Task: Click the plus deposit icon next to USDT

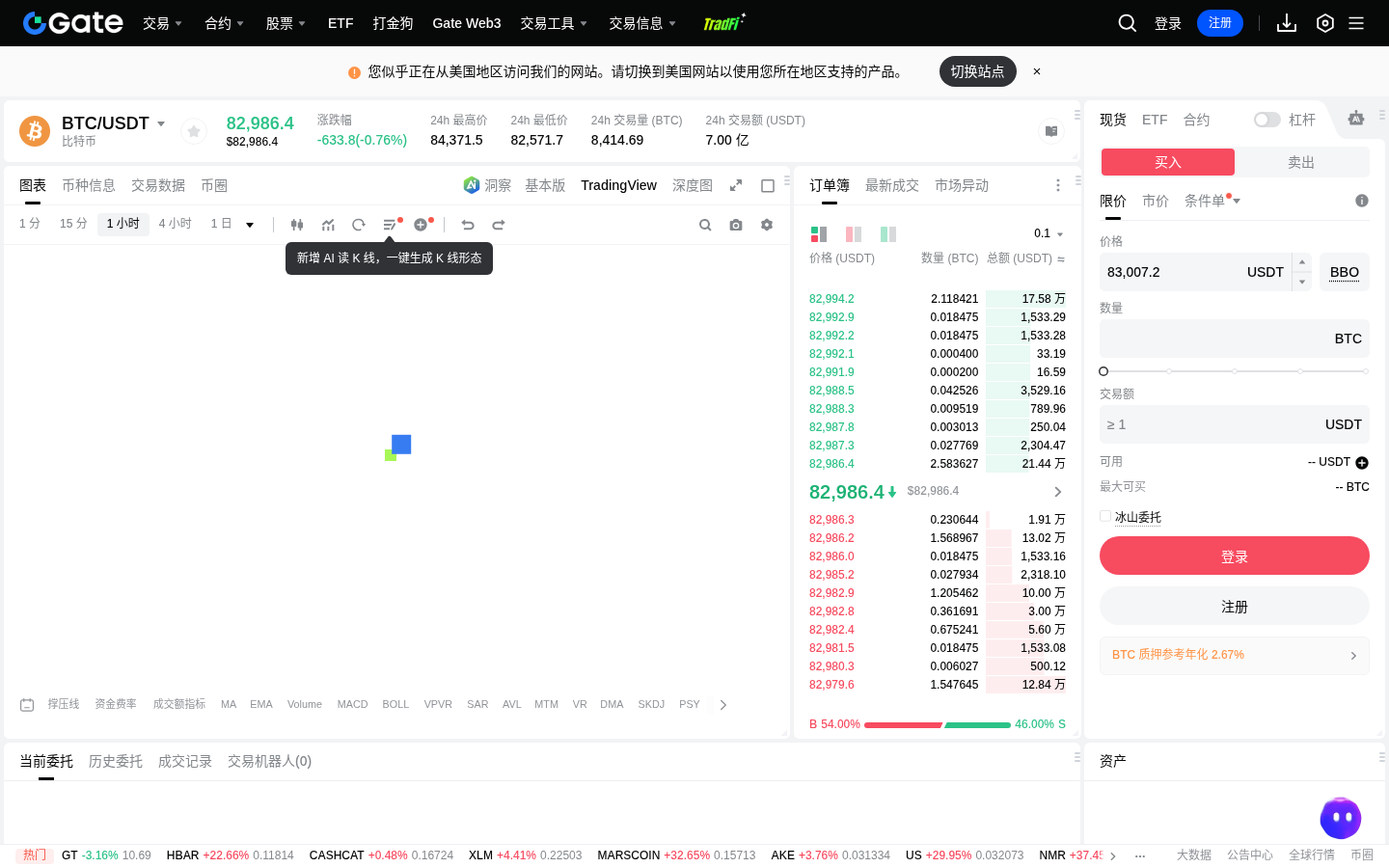Action: (1362, 463)
